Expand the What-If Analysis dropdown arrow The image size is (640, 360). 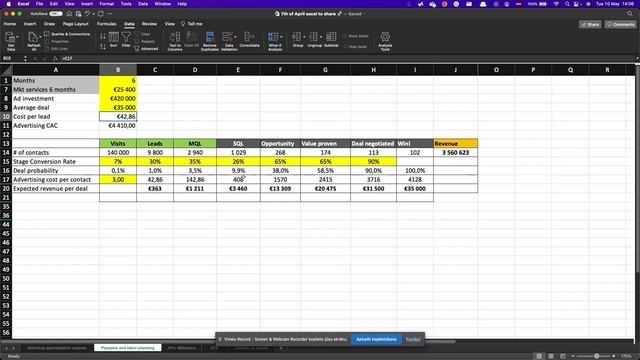pyautogui.click(x=281, y=37)
